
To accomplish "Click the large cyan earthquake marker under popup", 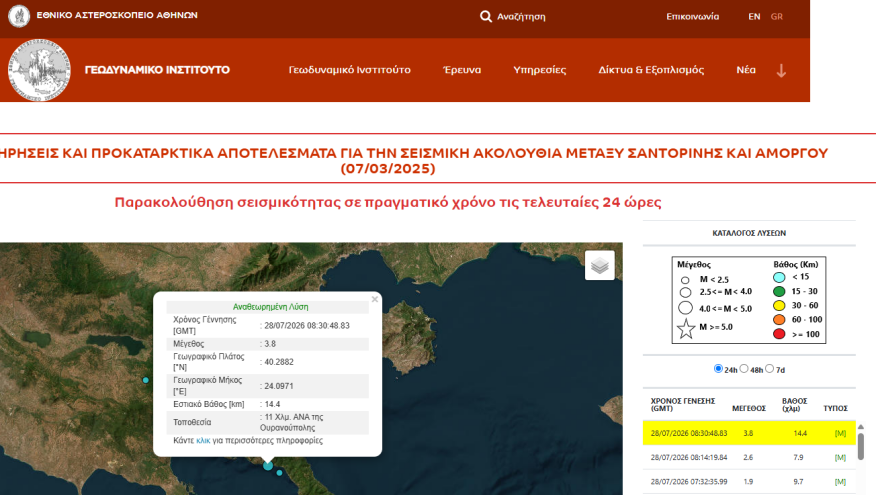I will click(268, 465).
